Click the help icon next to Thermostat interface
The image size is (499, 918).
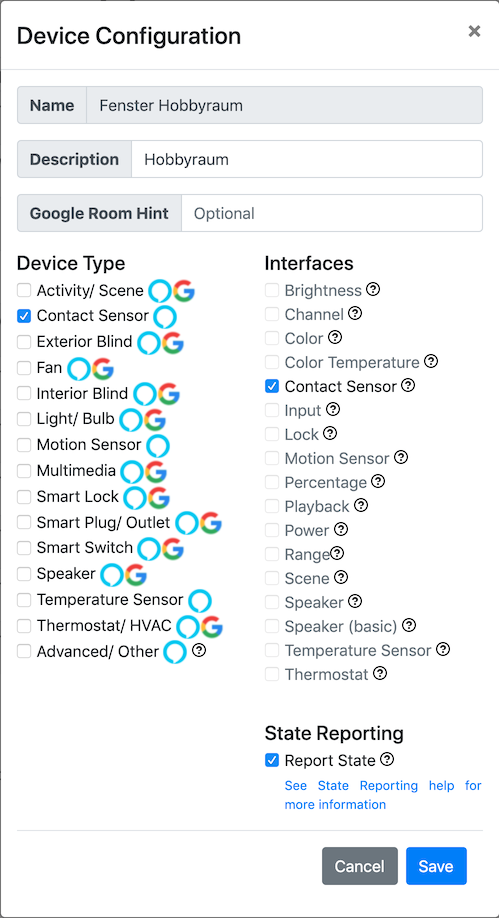point(380,673)
